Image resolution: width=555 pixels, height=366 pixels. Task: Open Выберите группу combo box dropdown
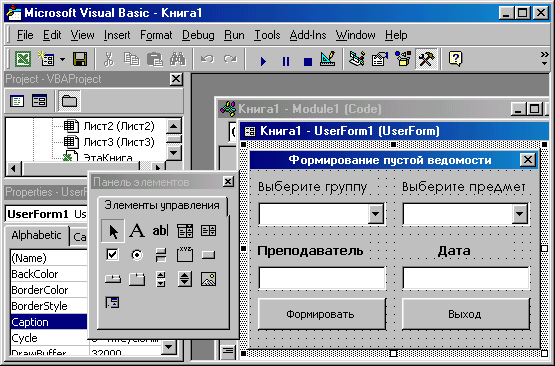[x=375, y=214]
